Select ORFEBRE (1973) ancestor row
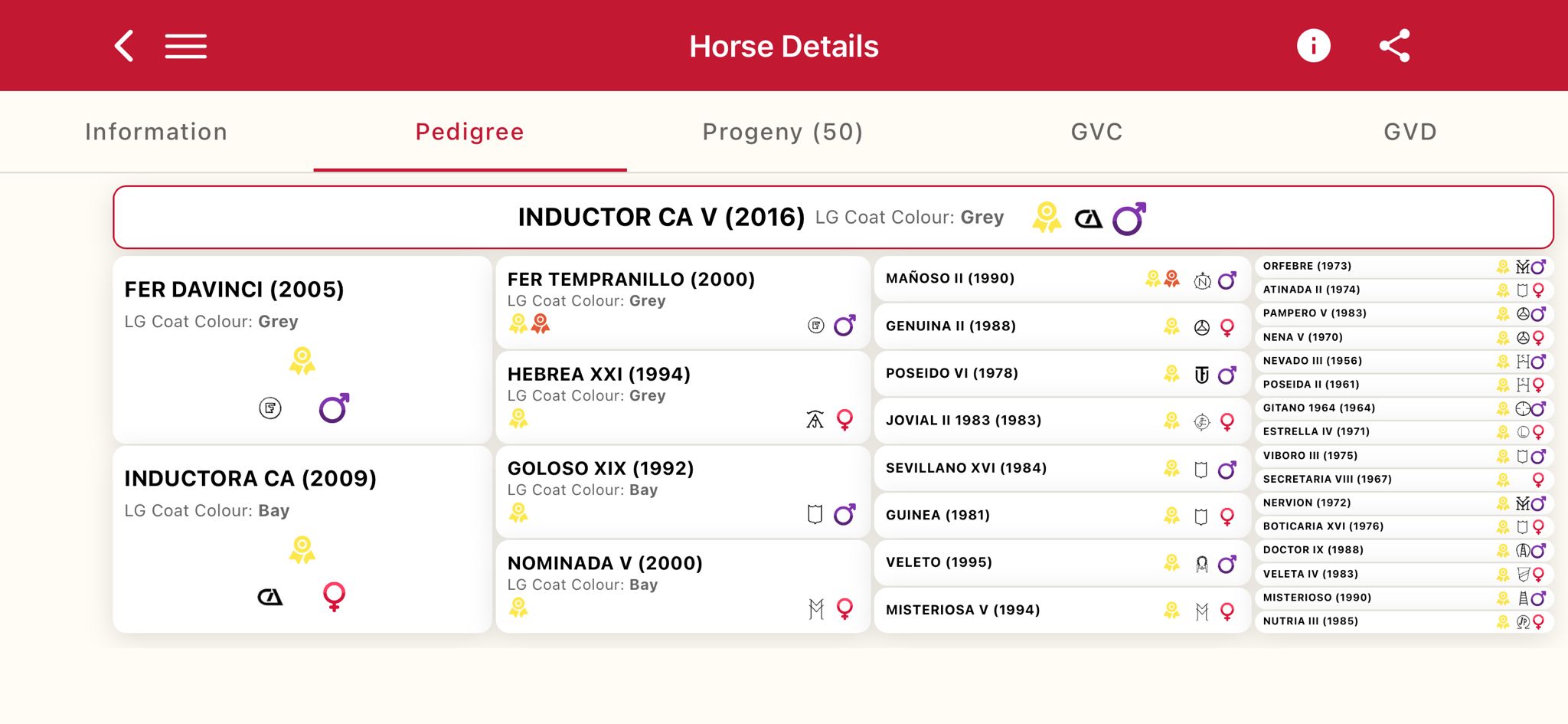 [x=1307, y=267]
